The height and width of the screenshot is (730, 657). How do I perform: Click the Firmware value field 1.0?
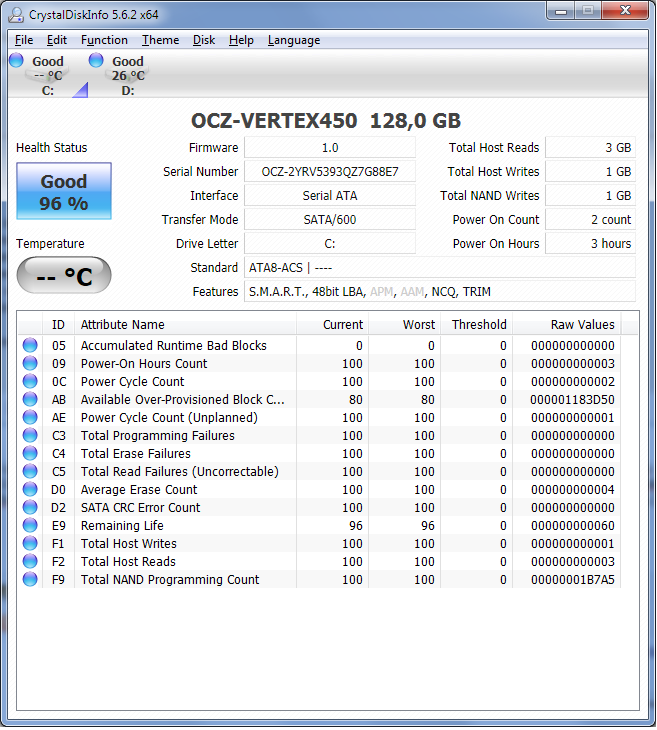(x=330, y=148)
